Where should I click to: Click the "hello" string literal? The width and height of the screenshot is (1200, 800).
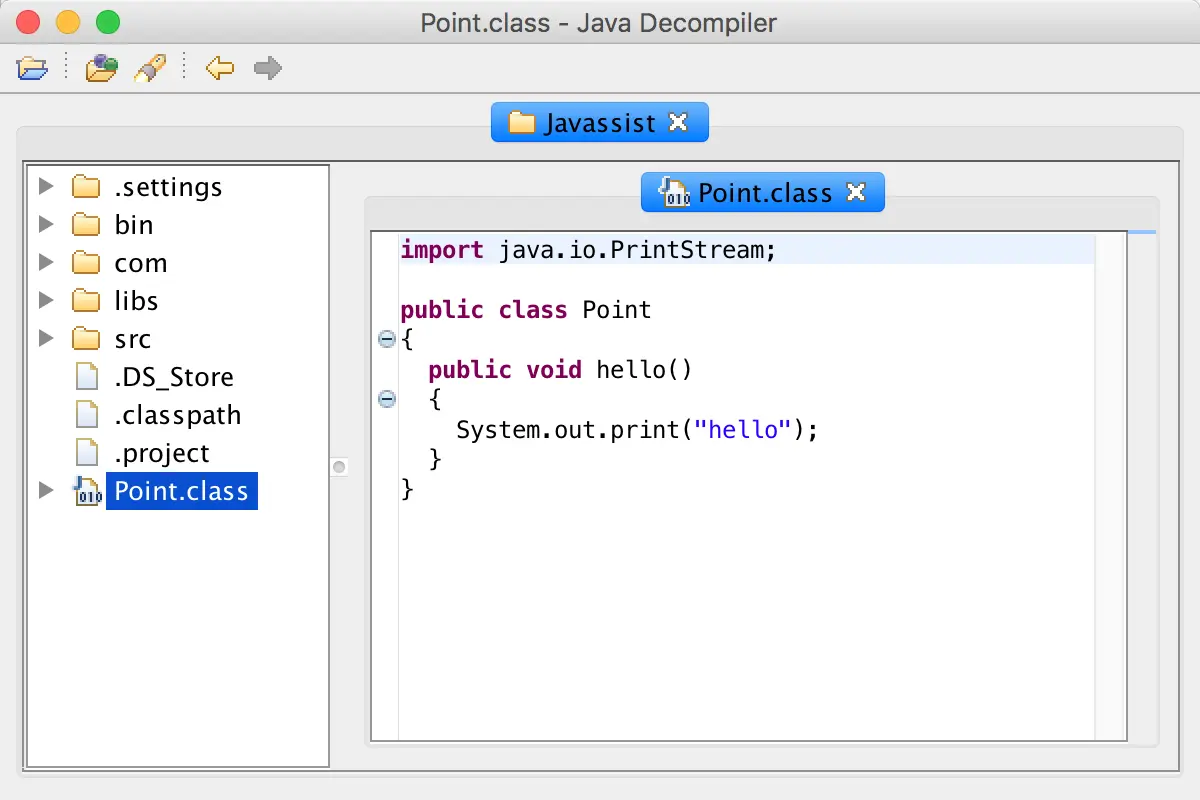(x=742, y=430)
